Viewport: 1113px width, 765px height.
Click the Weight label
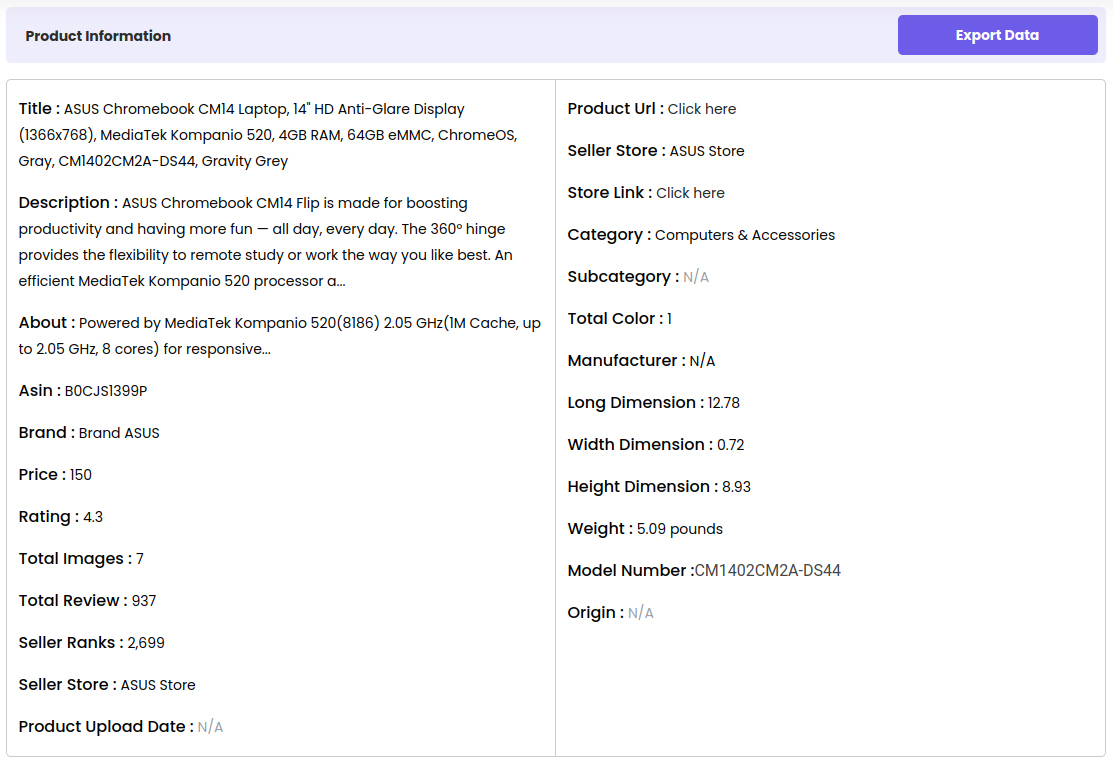[600, 528]
